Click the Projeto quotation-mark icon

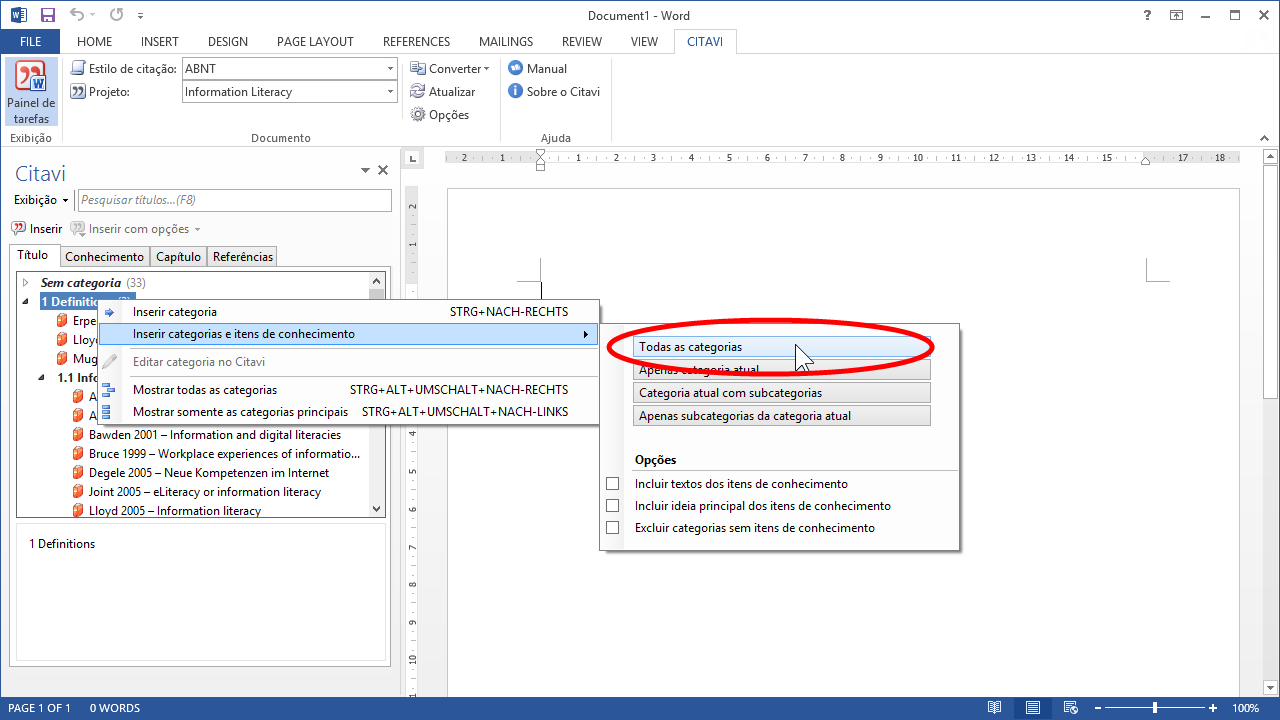coord(77,92)
